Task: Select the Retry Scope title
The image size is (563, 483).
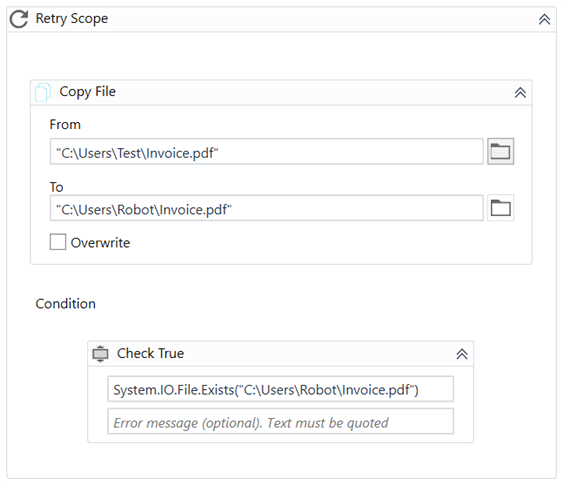Action: pyautogui.click(x=72, y=19)
